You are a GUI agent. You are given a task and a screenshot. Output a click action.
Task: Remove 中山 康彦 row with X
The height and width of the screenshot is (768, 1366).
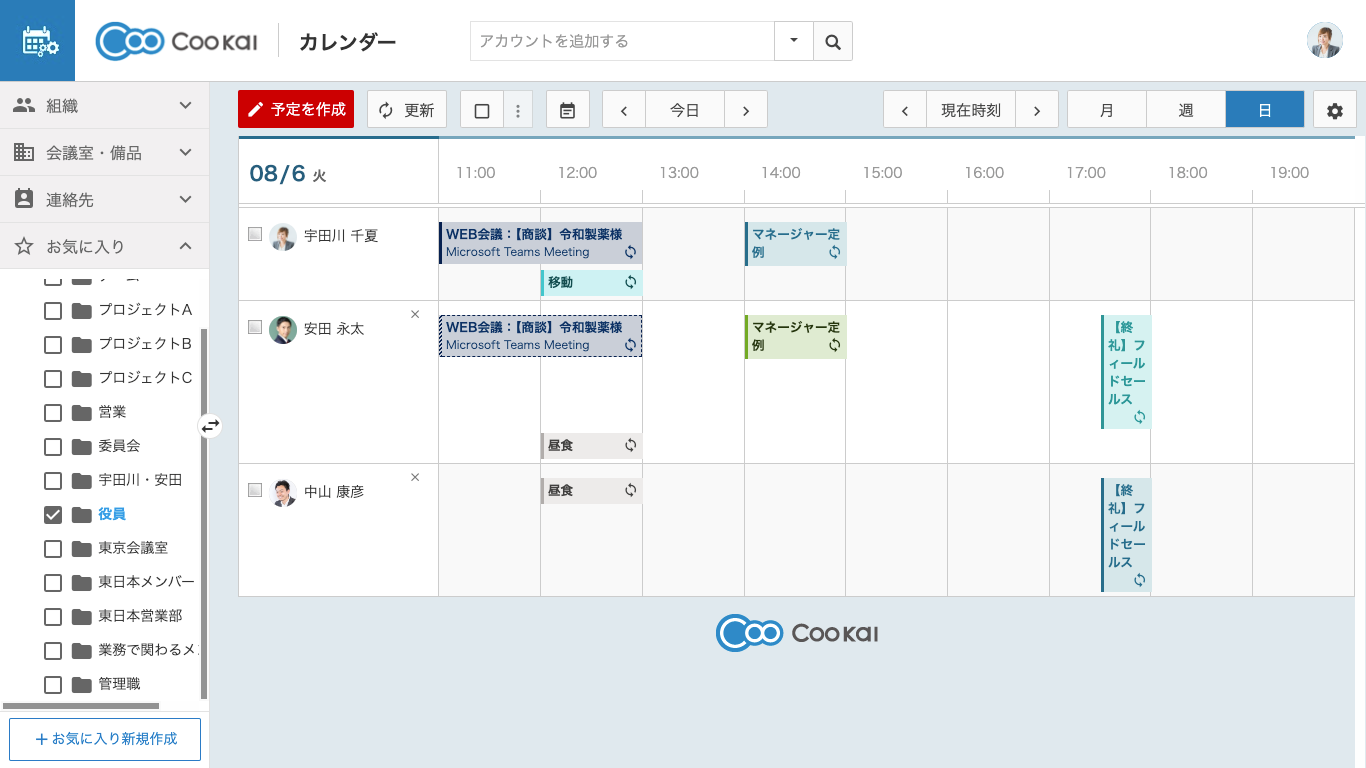click(415, 477)
